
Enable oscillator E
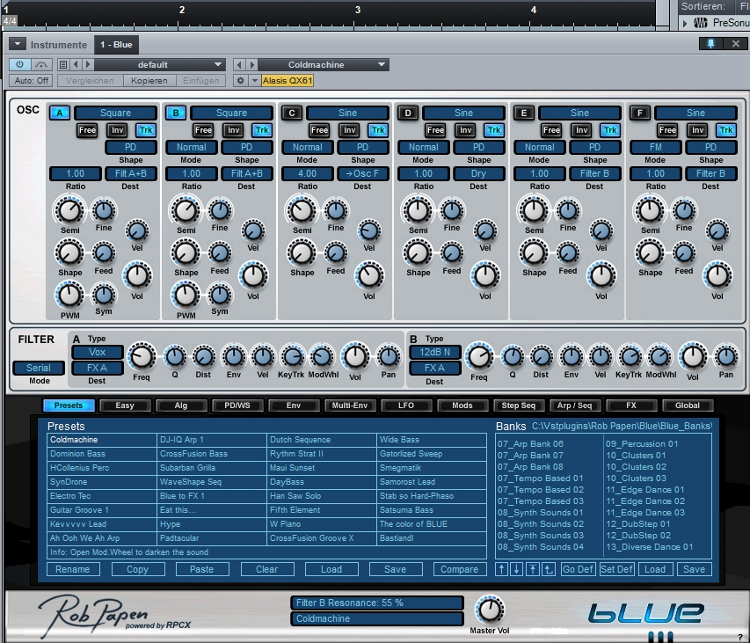click(524, 113)
